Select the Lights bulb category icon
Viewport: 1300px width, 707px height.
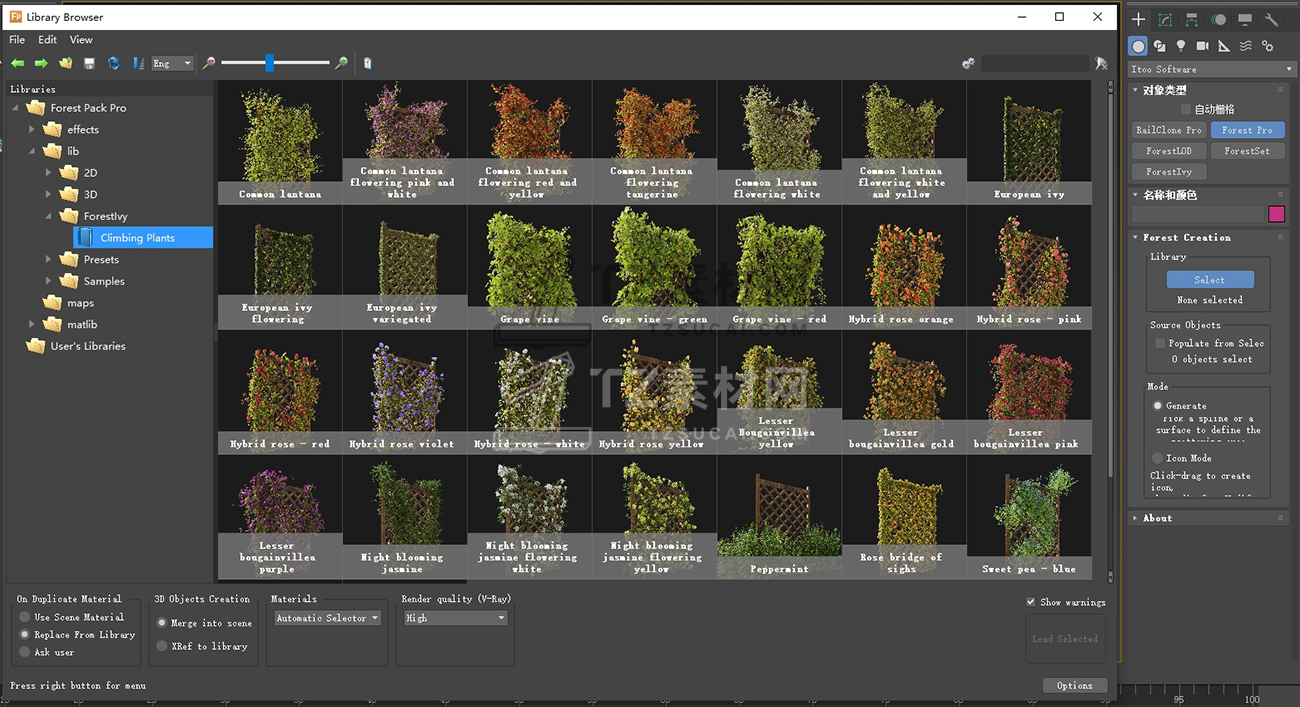pyautogui.click(x=1181, y=46)
